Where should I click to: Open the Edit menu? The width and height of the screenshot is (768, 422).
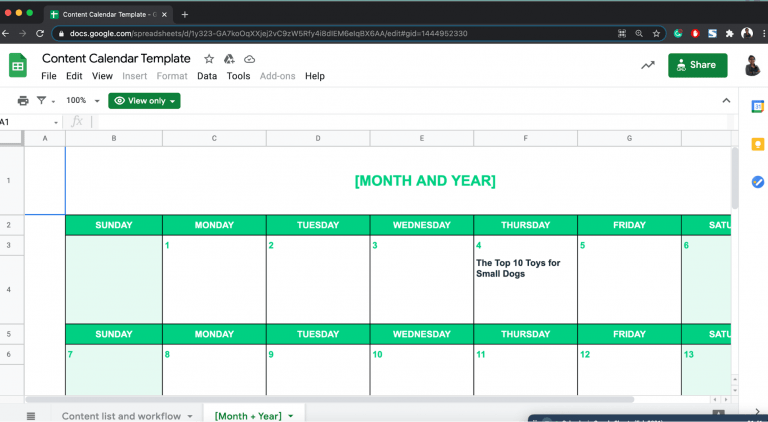(74, 76)
